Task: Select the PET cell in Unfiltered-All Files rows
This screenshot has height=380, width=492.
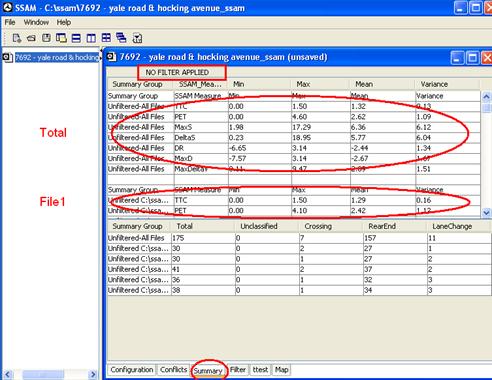Action: click(x=201, y=117)
